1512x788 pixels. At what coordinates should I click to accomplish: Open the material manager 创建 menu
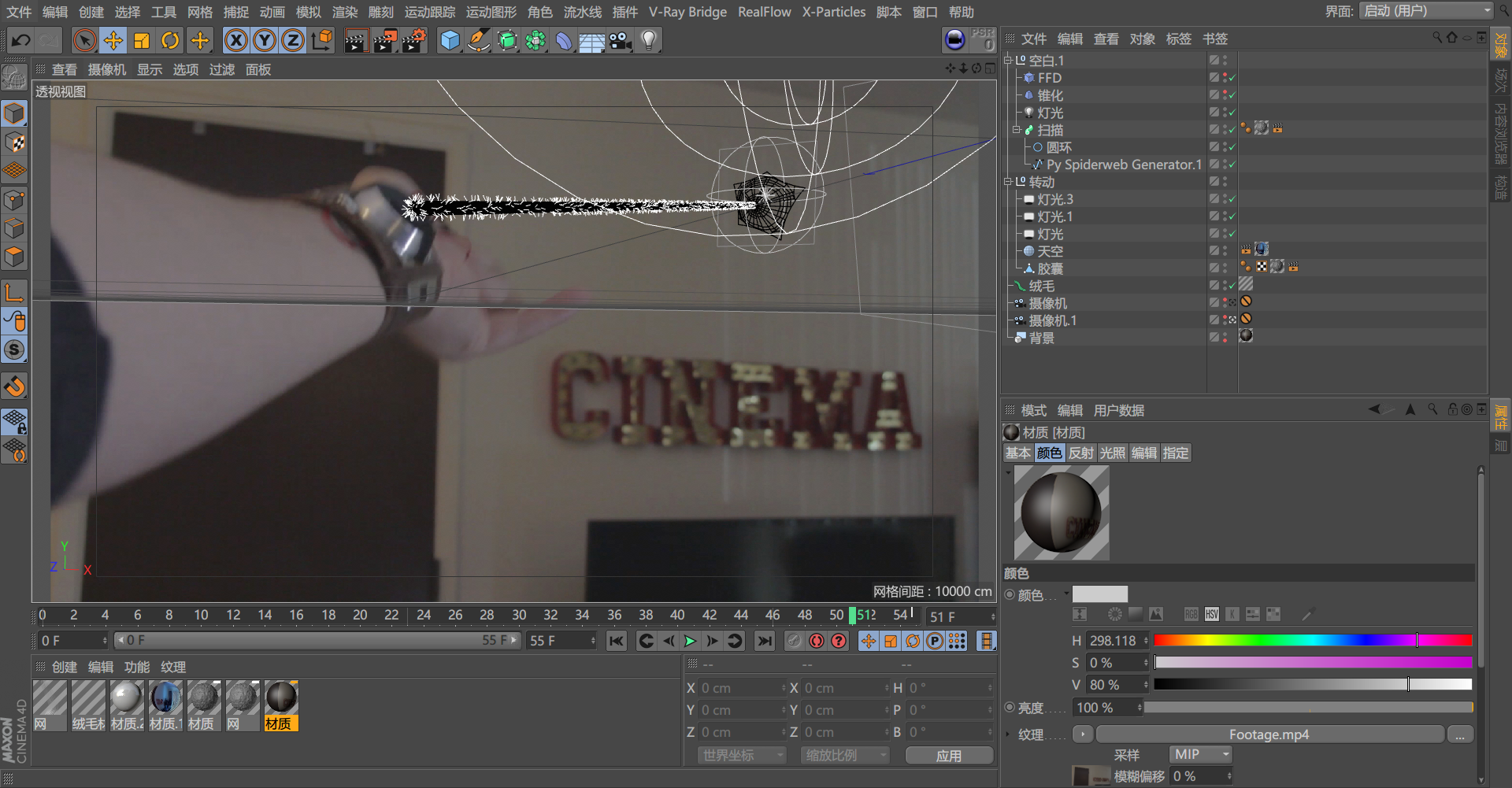click(x=64, y=667)
